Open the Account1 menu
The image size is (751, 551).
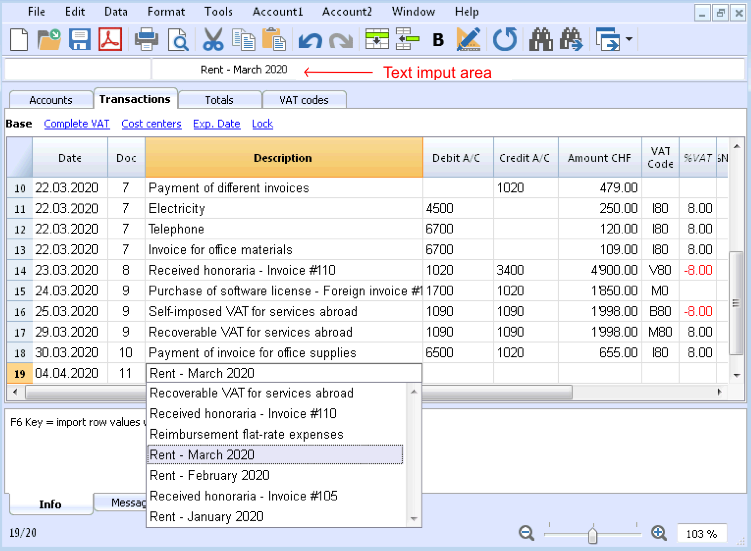click(x=278, y=11)
